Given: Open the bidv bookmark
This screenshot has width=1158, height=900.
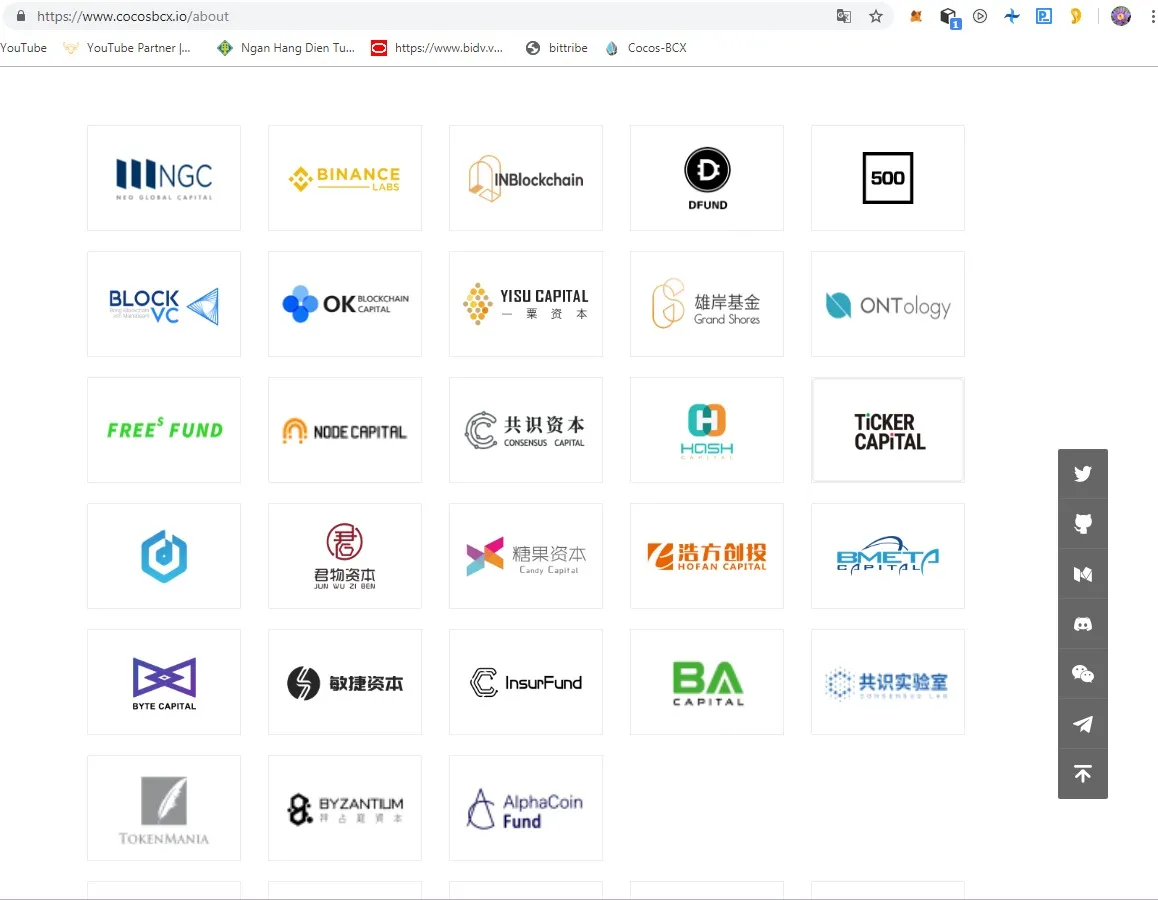Looking at the screenshot, I should [x=437, y=48].
